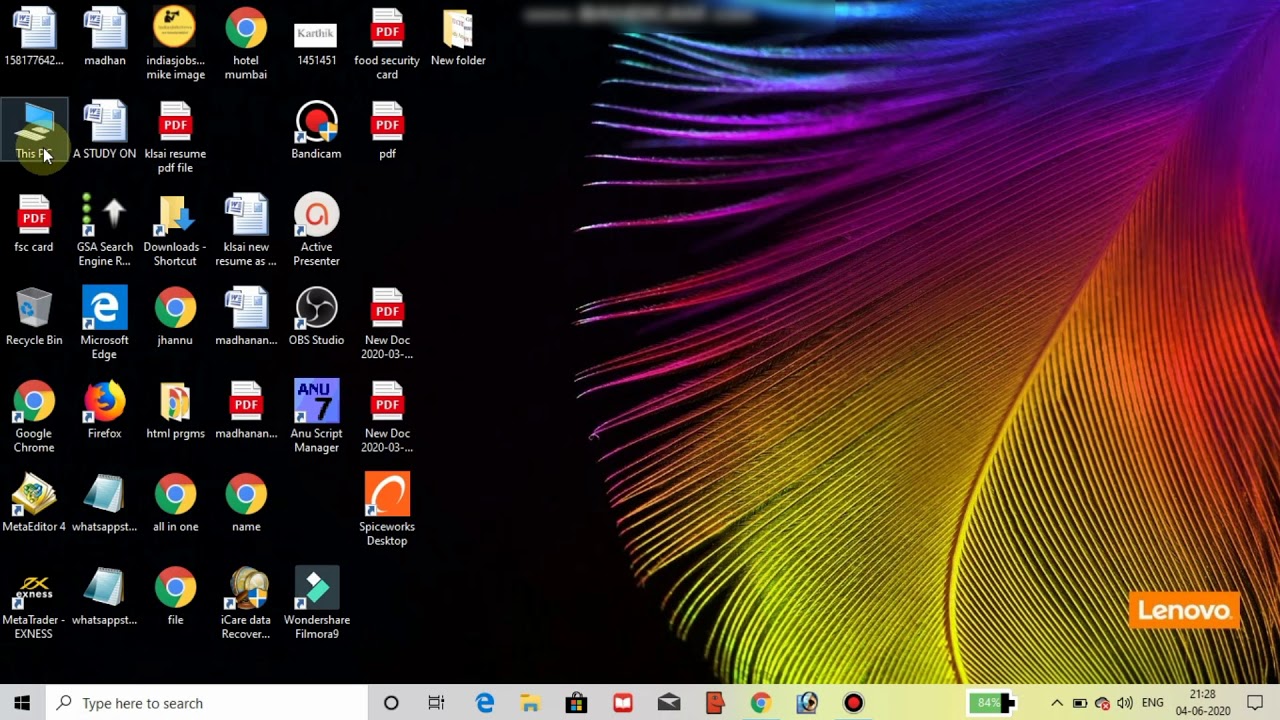This screenshot has height=720, width=1280.
Task: Select the Microsoft Edge desktop shortcut
Action: [x=104, y=323]
